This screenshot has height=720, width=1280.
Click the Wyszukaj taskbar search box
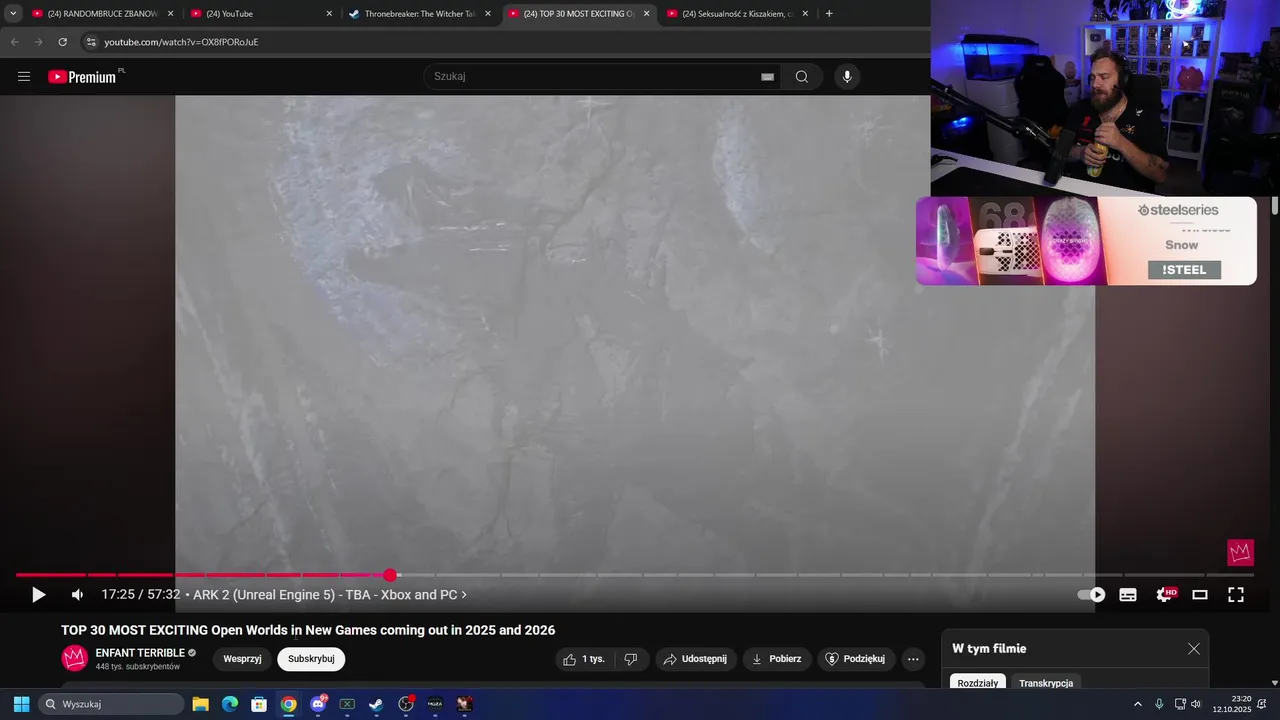(x=111, y=704)
